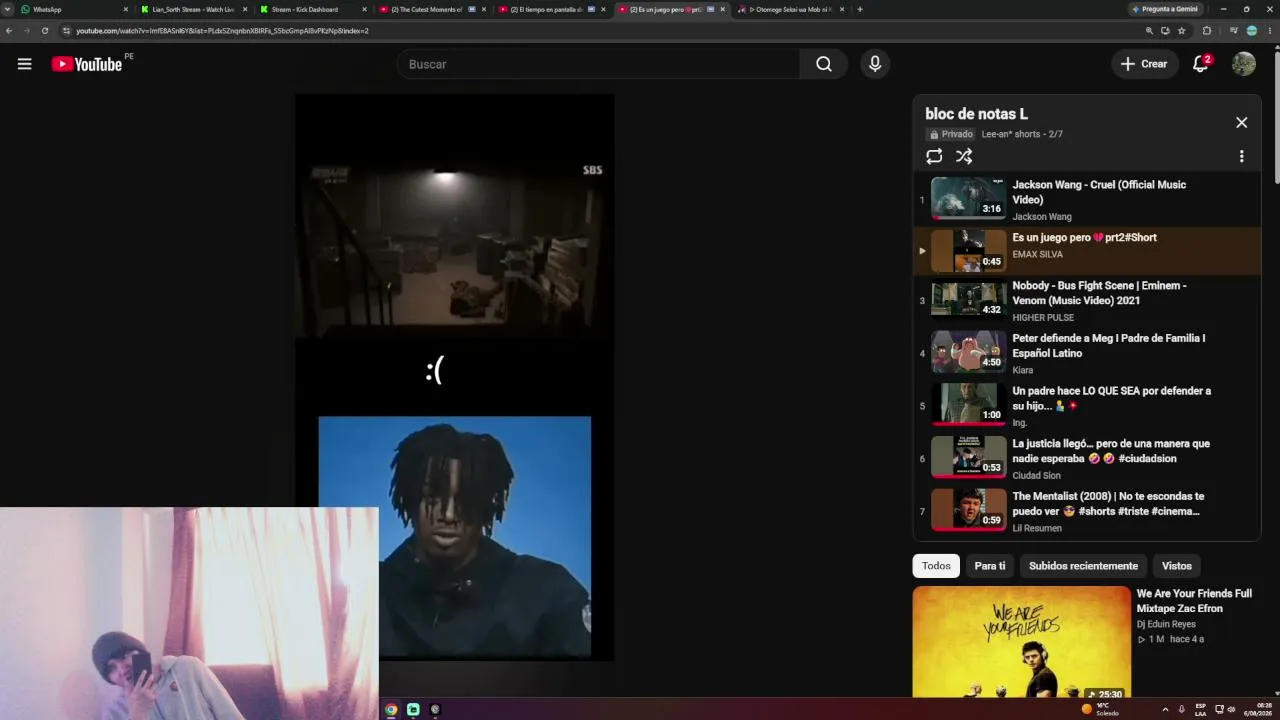Open a new browser tab
This screenshot has height=720, width=1280.
860,9
